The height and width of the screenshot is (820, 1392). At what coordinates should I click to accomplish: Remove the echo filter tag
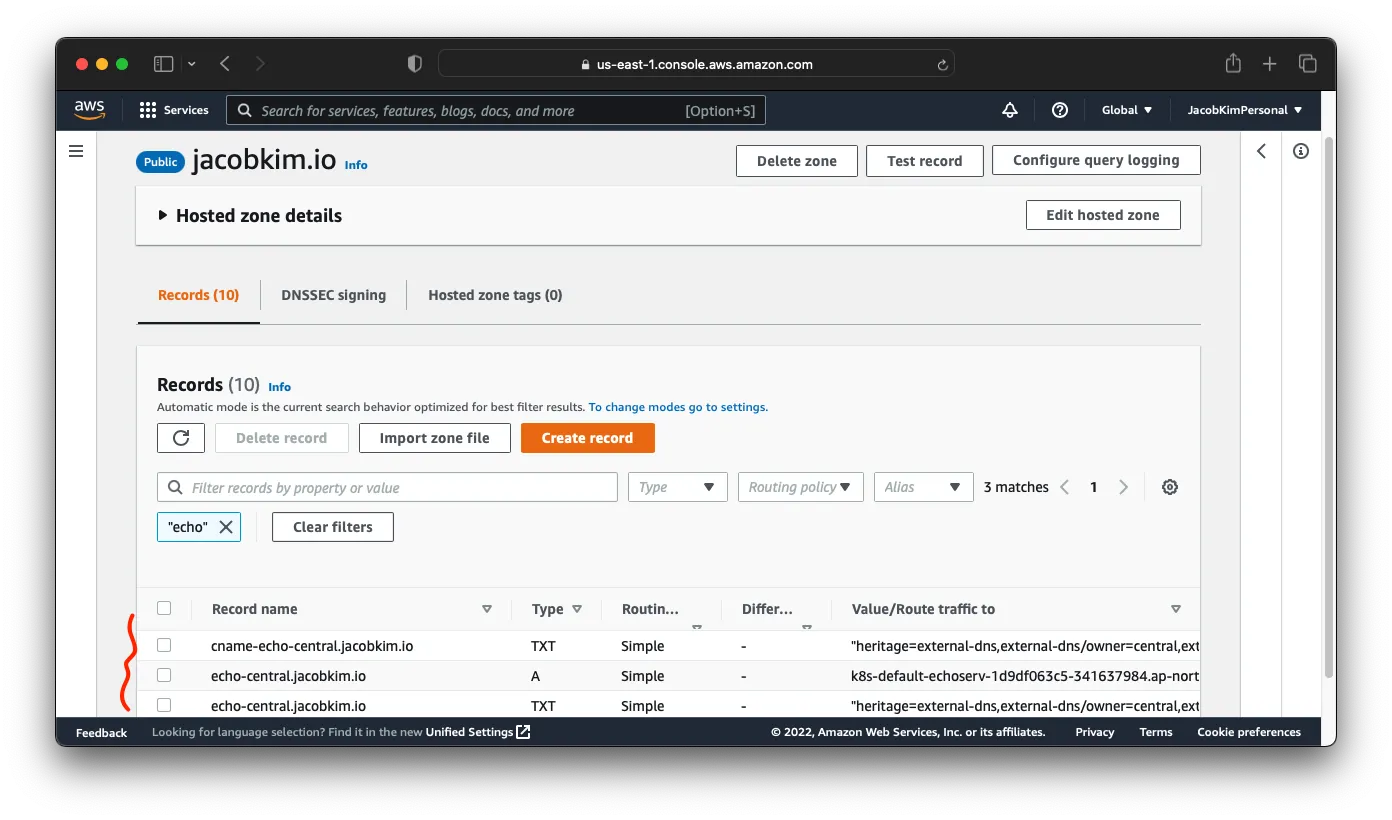[225, 526]
